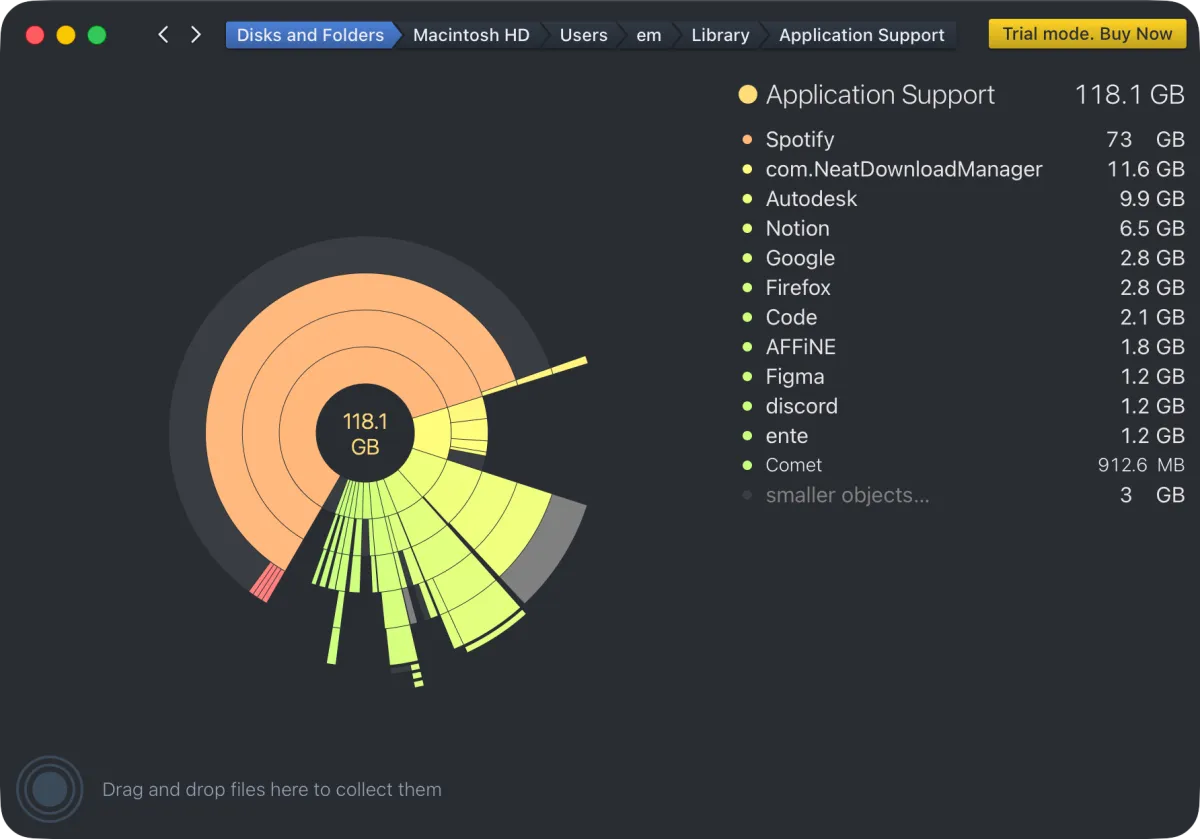Click the back navigation arrow
Image resolution: width=1200 pixels, height=839 pixels.
click(x=163, y=35)
